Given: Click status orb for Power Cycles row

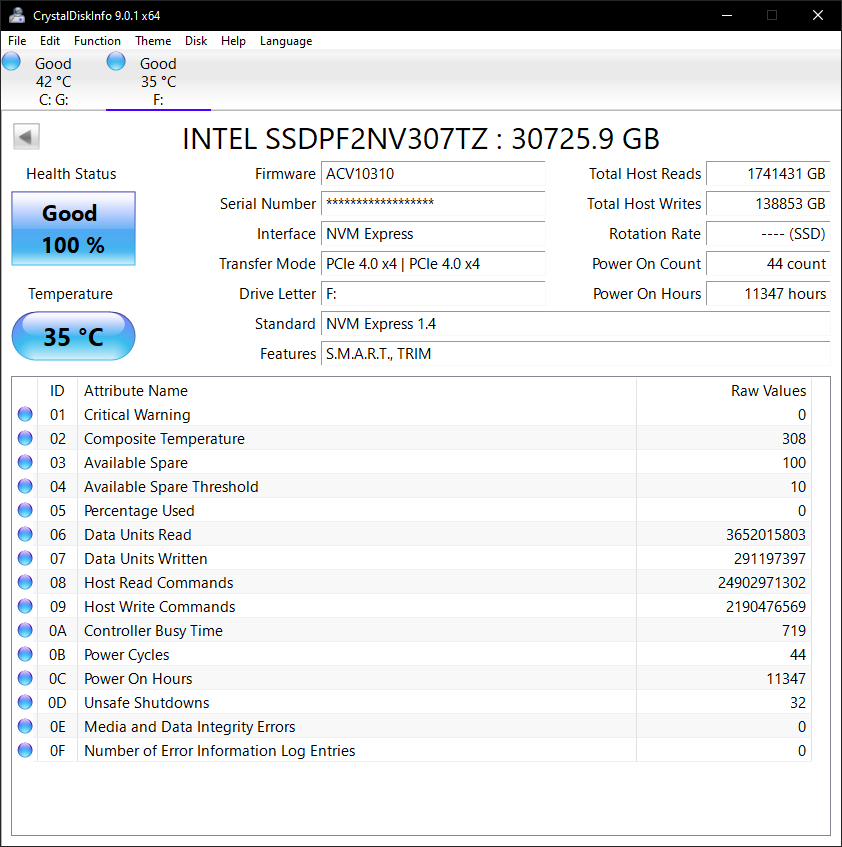Looking at the screenshot, I should pyautogui.click(x=25, y=654).
